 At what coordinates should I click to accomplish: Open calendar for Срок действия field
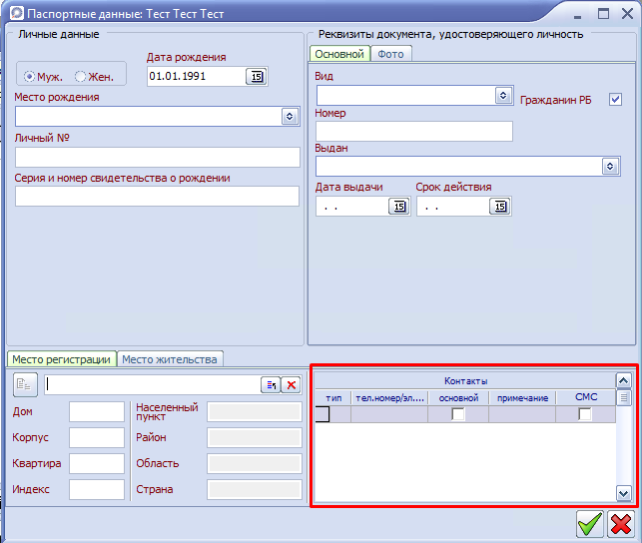click(x=499, y=206)
